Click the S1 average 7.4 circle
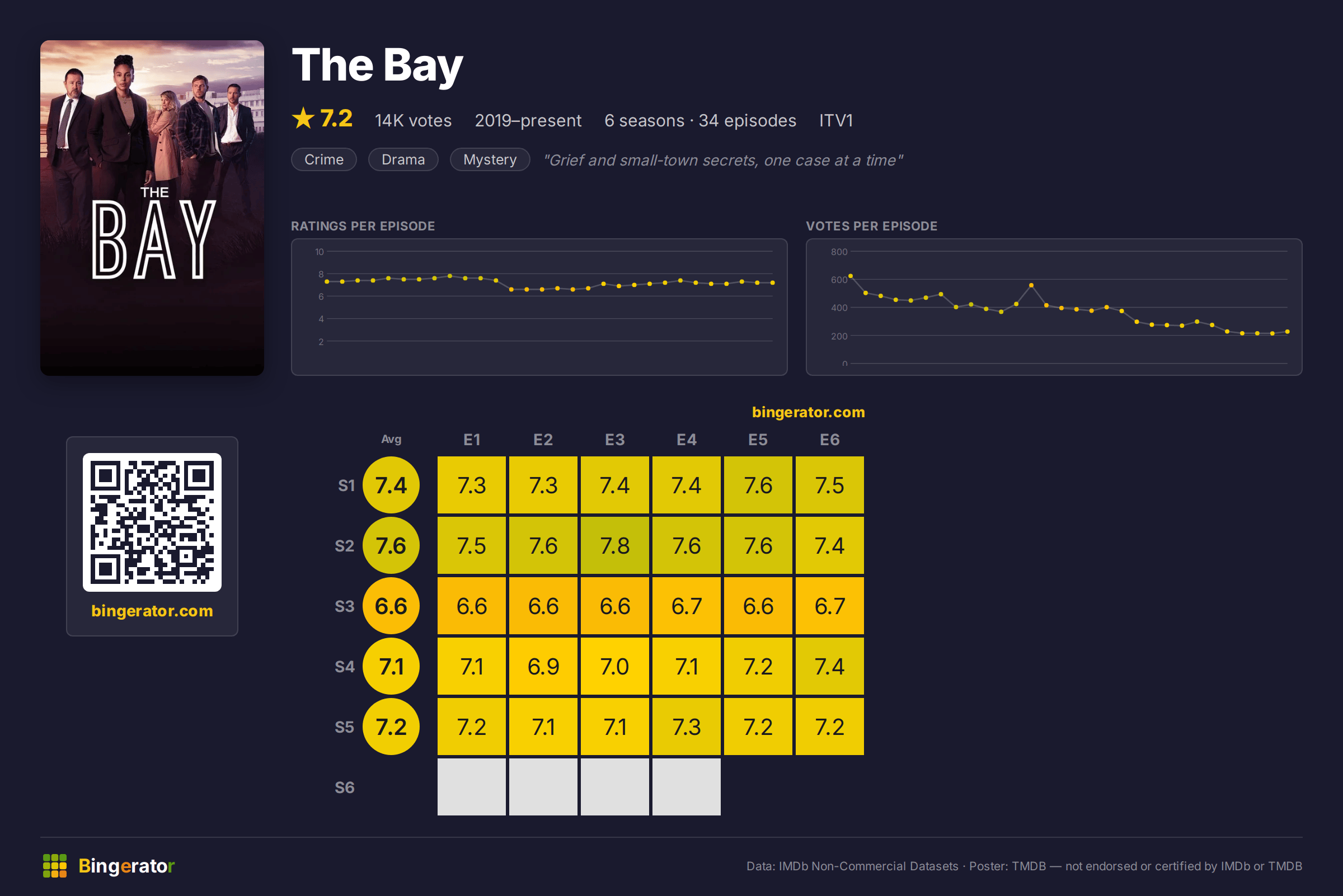The width and height of the screenshot is (1343, 896). (x=391, y=485)
